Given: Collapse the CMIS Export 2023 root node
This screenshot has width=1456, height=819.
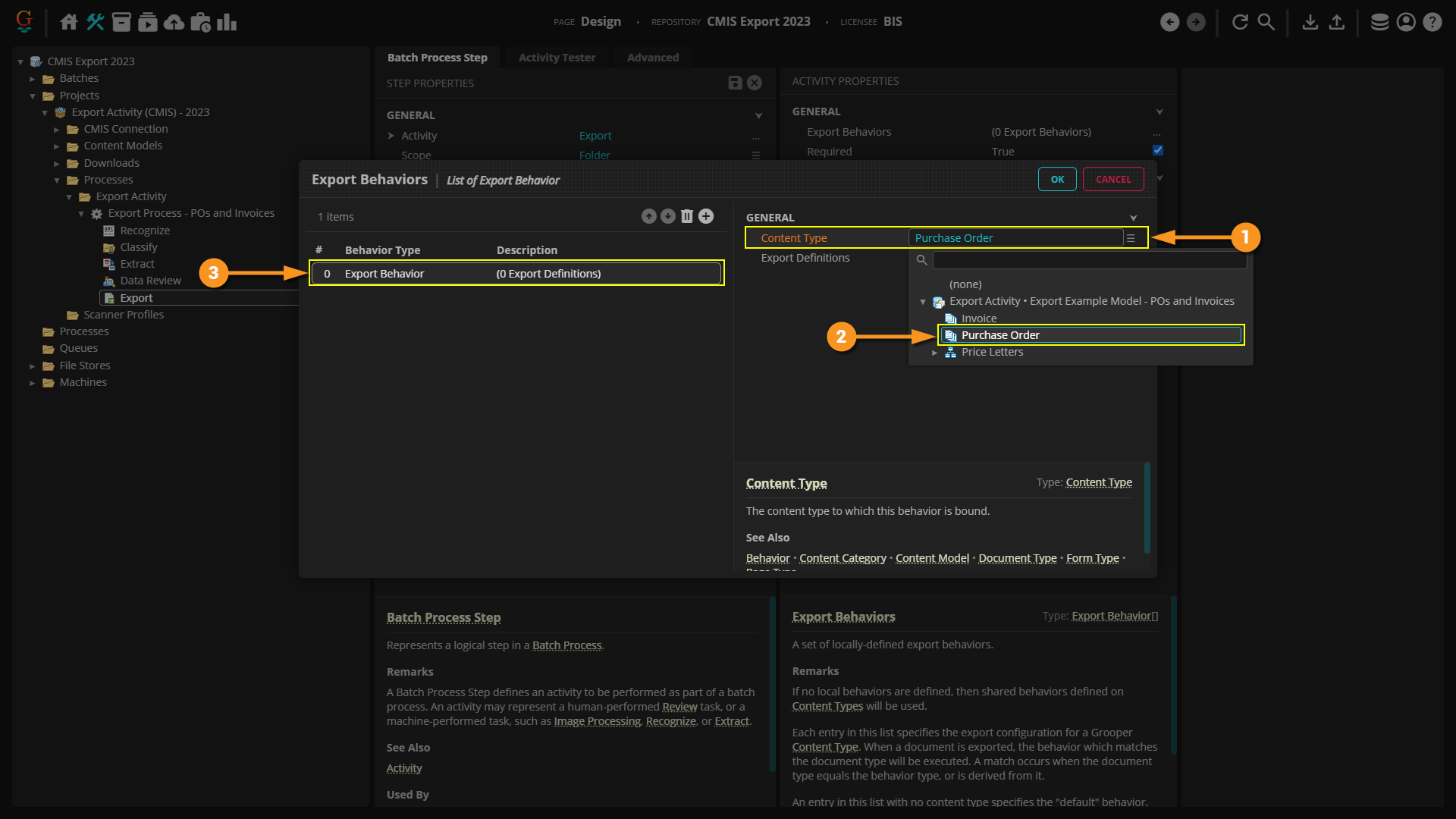Looking at the screenshot, I should [x=21, y=61].
